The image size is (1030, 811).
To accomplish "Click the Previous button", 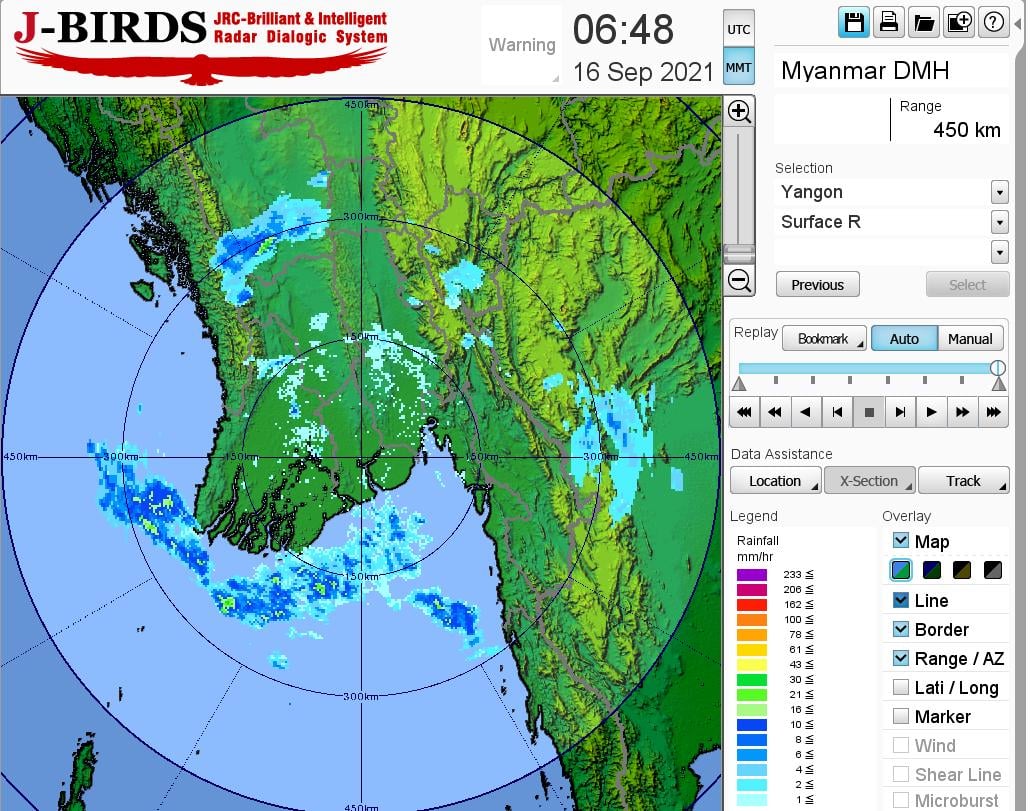I will pos(817,285).
